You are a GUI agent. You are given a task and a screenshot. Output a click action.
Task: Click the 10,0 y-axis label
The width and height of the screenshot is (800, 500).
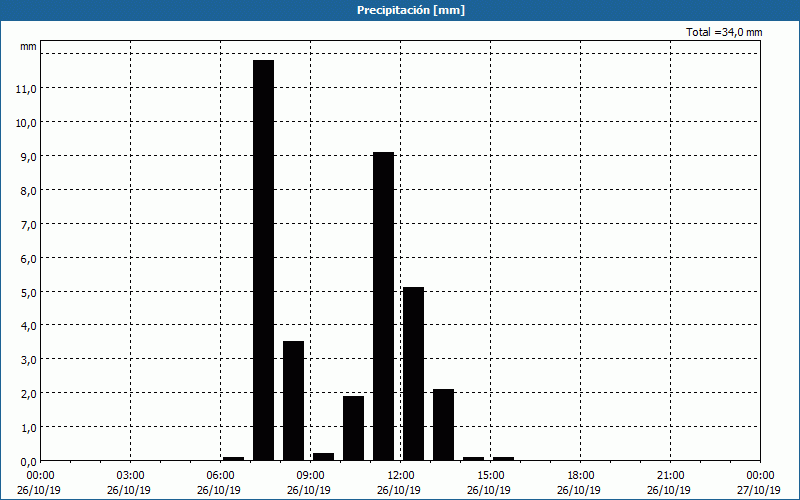click(x=26, y=123)
